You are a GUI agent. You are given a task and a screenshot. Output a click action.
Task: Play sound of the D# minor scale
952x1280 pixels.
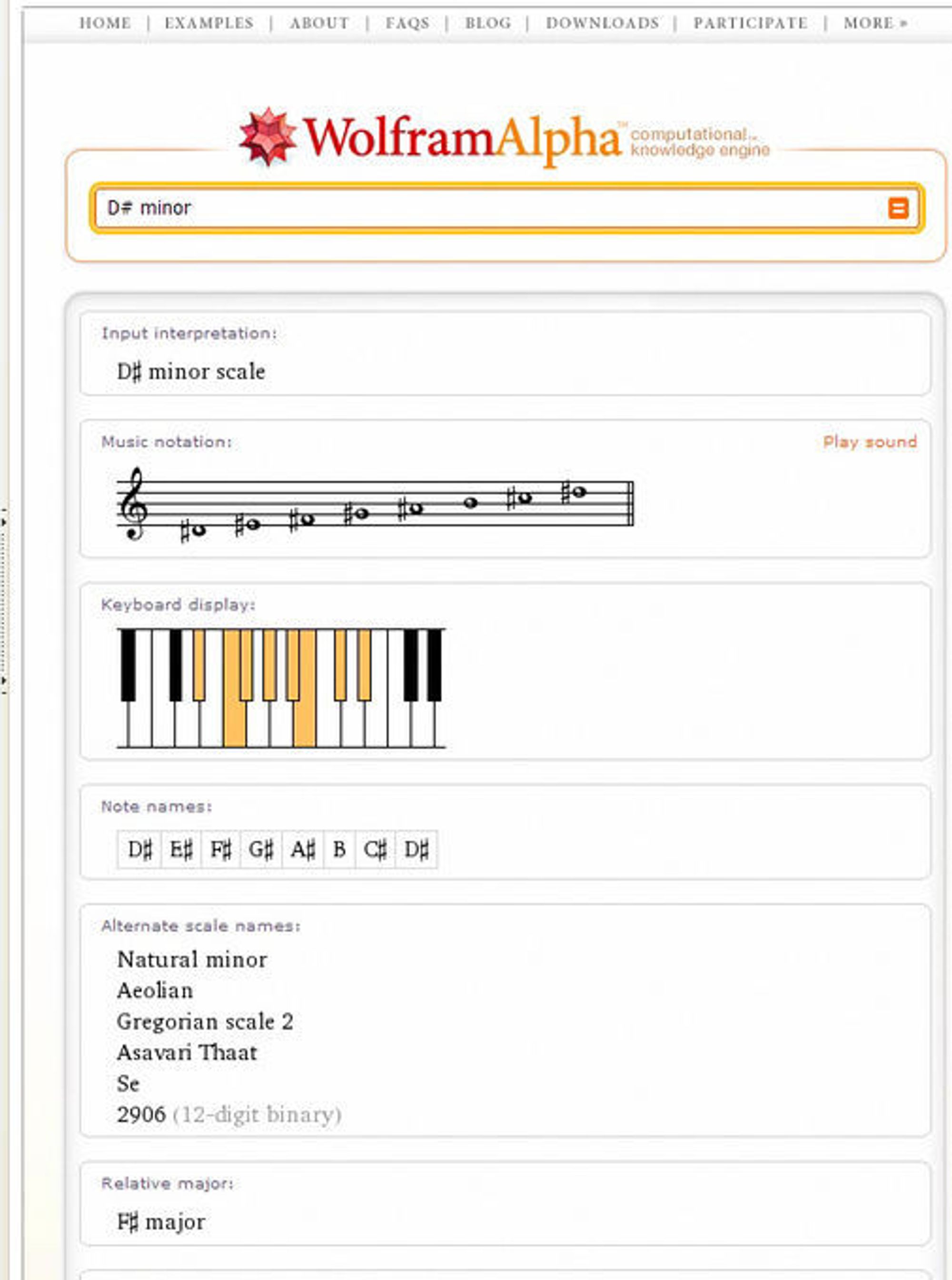tap(870, 442)
